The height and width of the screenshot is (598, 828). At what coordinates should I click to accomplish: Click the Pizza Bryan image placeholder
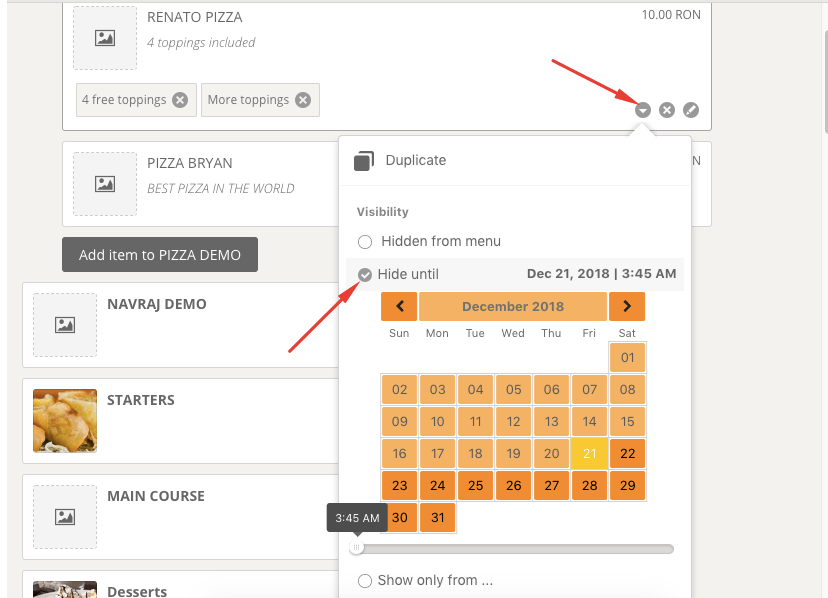point(105,184)
